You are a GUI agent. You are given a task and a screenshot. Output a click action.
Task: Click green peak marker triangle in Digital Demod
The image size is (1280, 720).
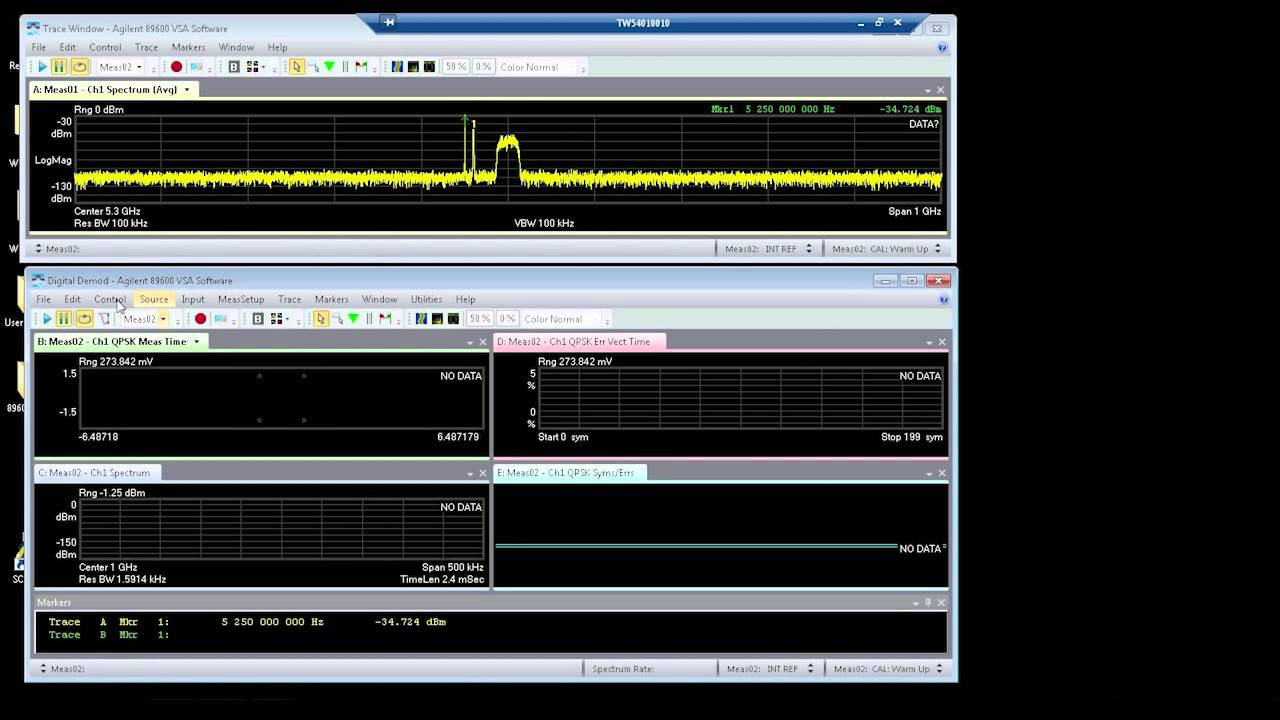(353, 319)
